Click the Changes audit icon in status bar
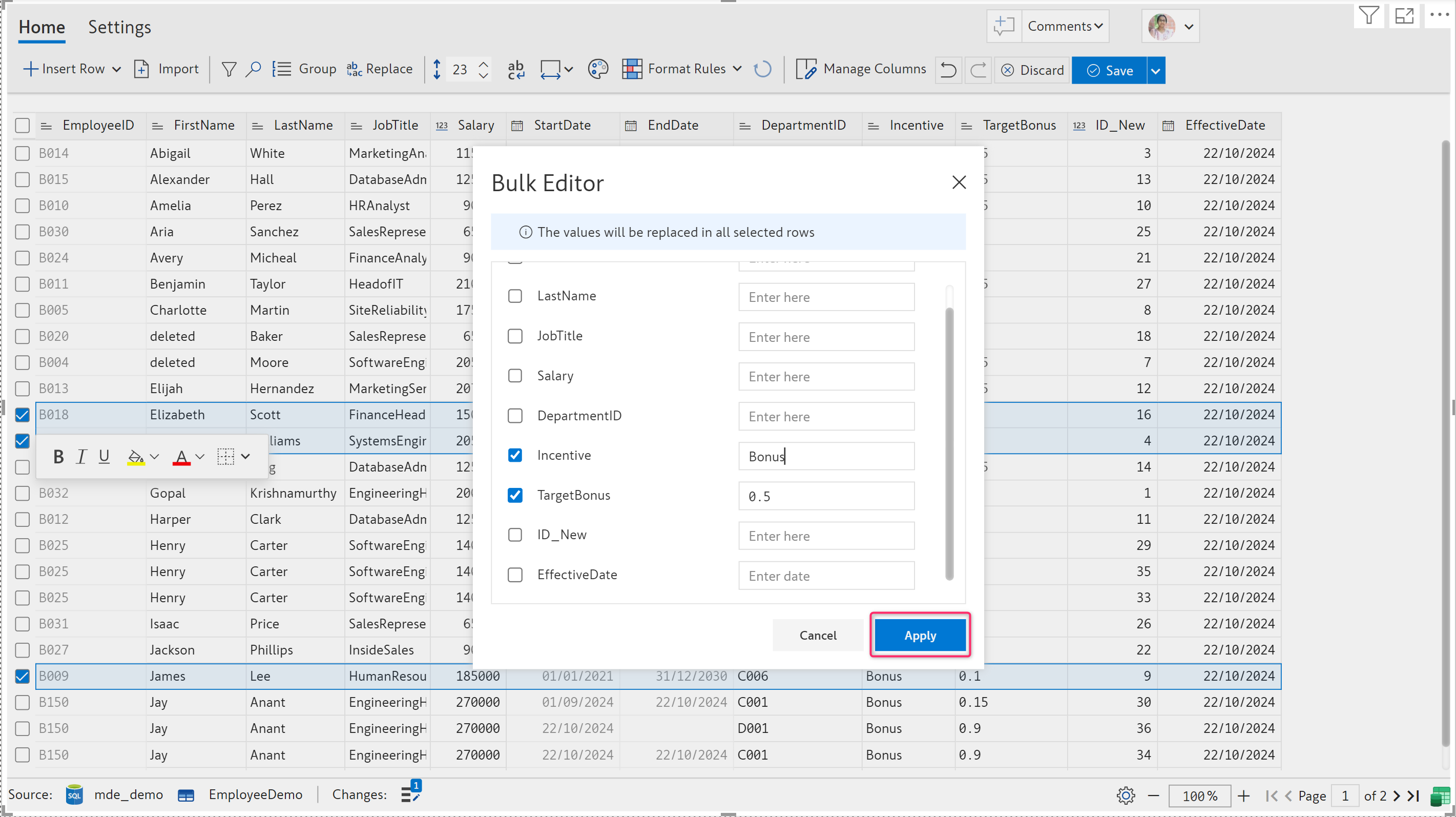This screenshot has height=817, width=1456. (x=410, y=794)
